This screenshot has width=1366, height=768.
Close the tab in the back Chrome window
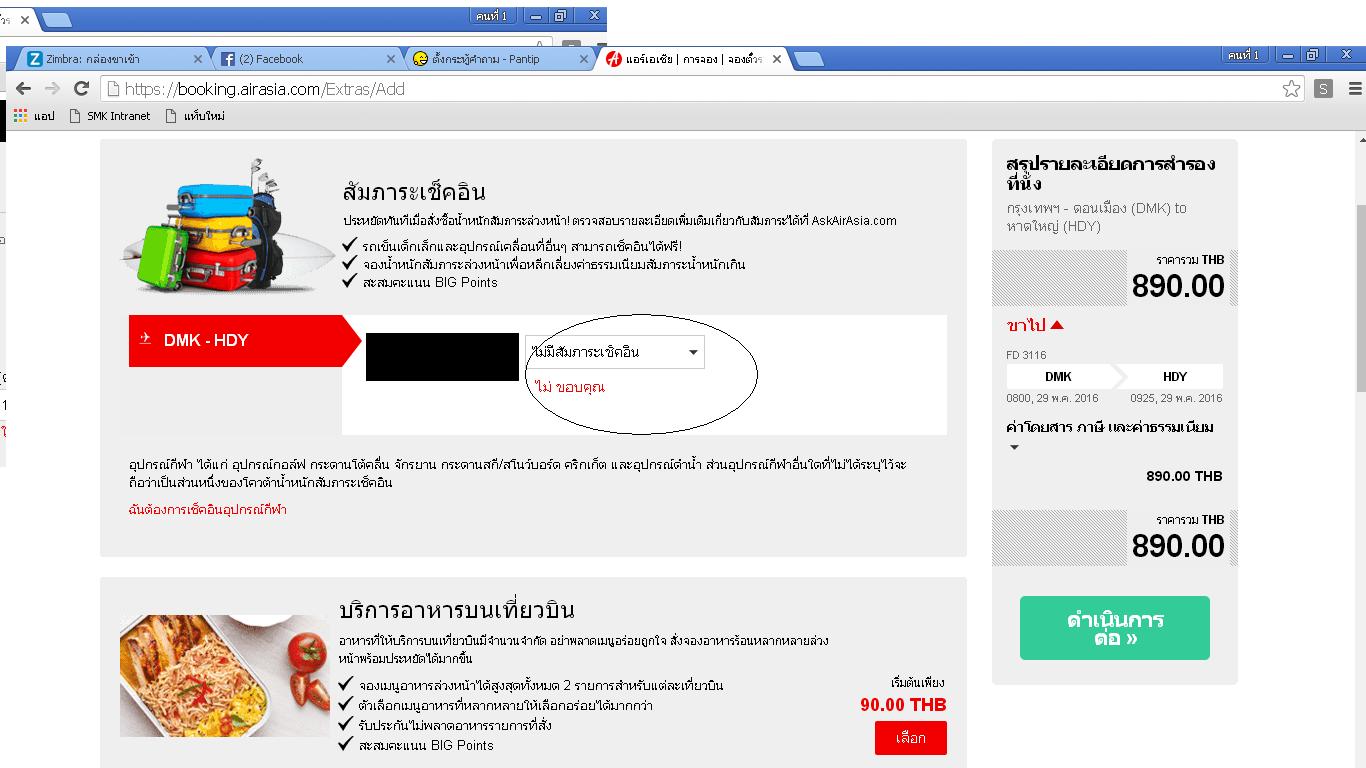[25, 19]
